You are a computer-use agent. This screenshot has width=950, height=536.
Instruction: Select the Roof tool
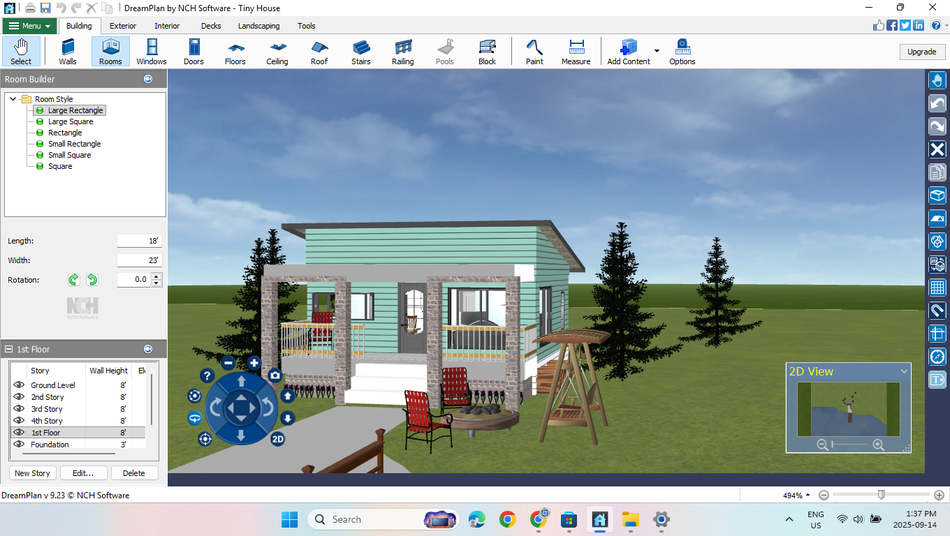(x=319, y=51)
